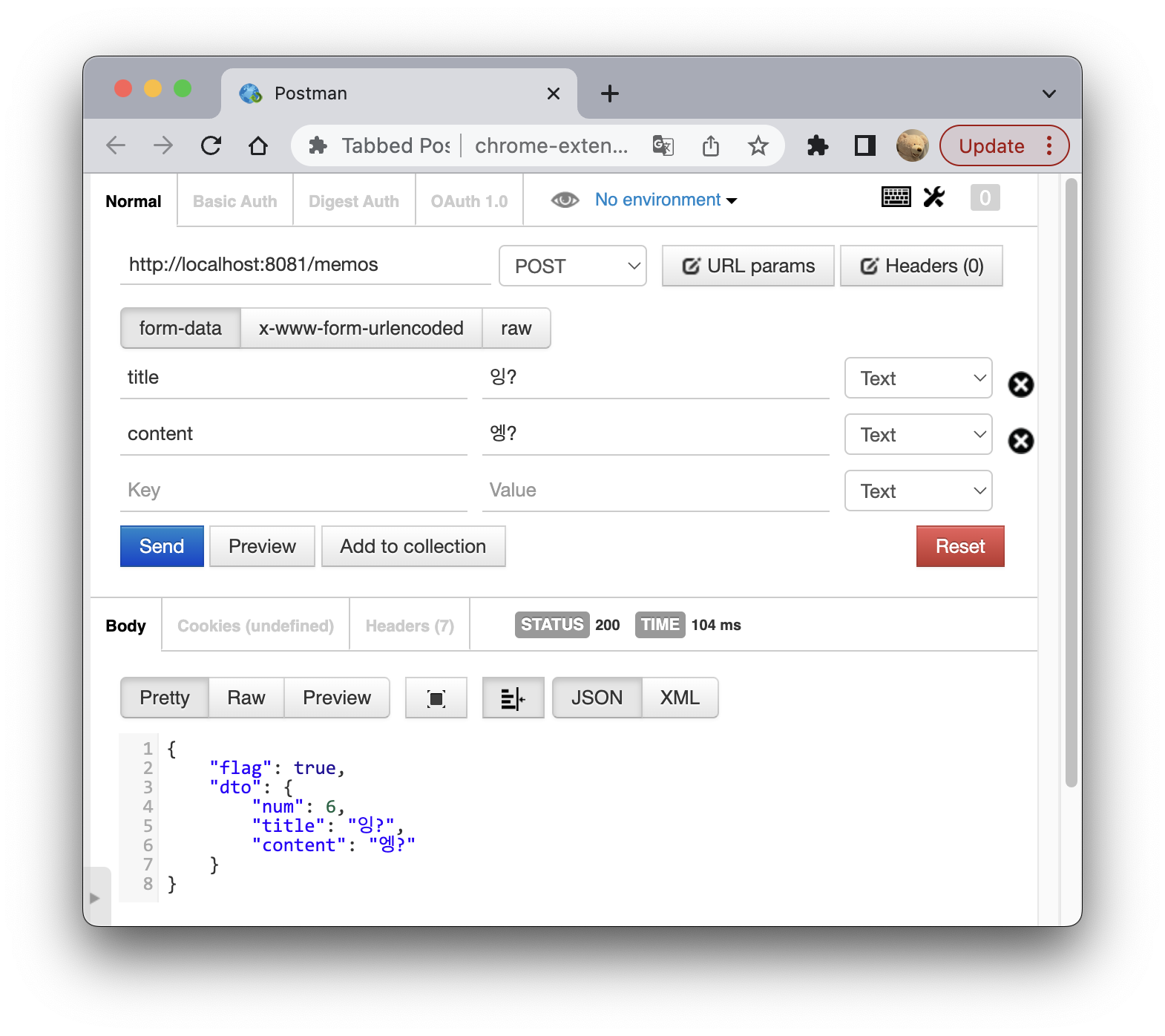Image resolution: width=1165 pixels, height=1036 pixels.
Task: Switch to Normal auth tab
Action: tap(134, 201)
